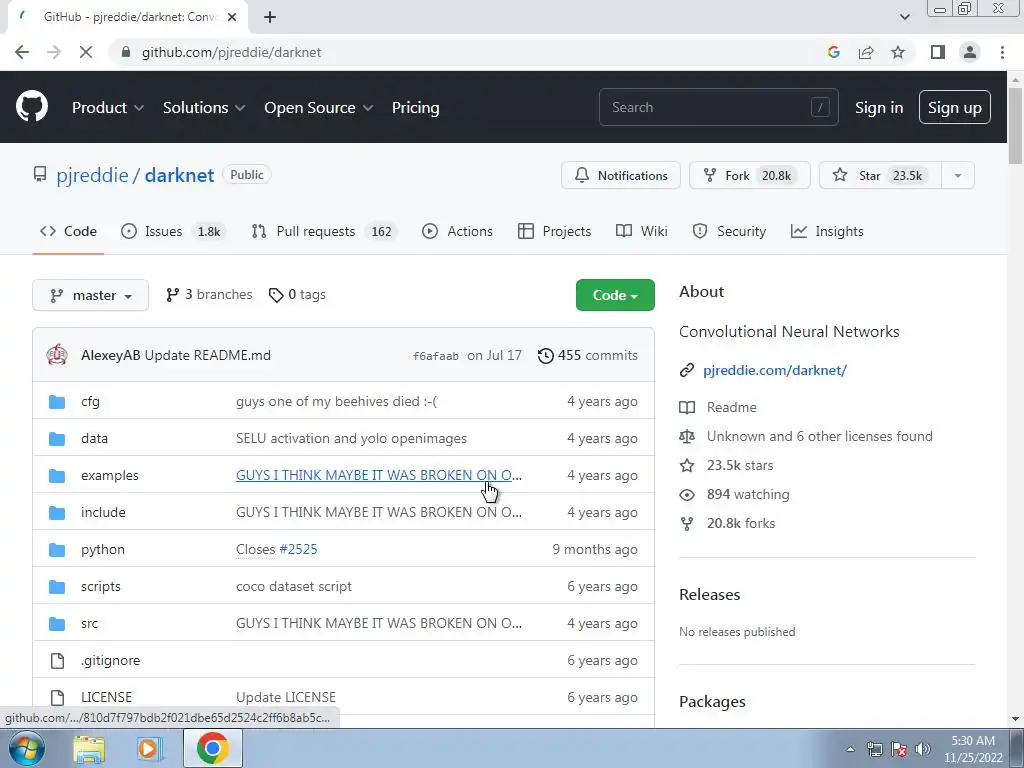Close the GitHub darknet tab
1024x768 pixels.
232,17
